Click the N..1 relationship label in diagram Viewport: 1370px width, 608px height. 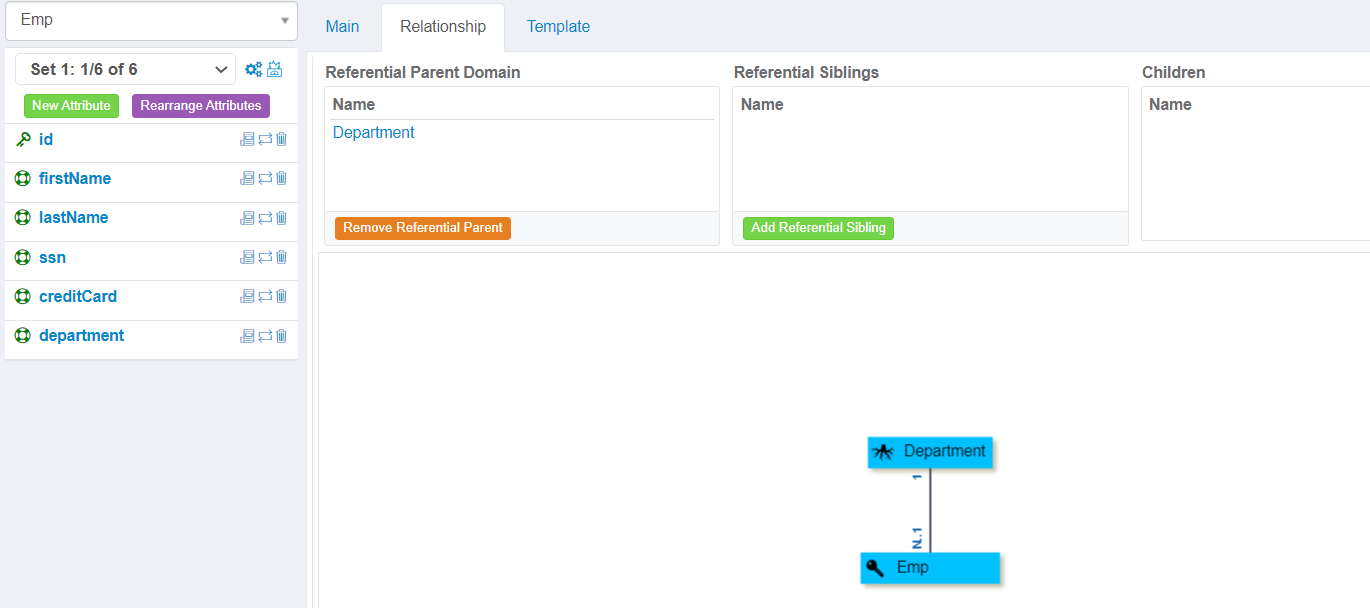(918, 537)
